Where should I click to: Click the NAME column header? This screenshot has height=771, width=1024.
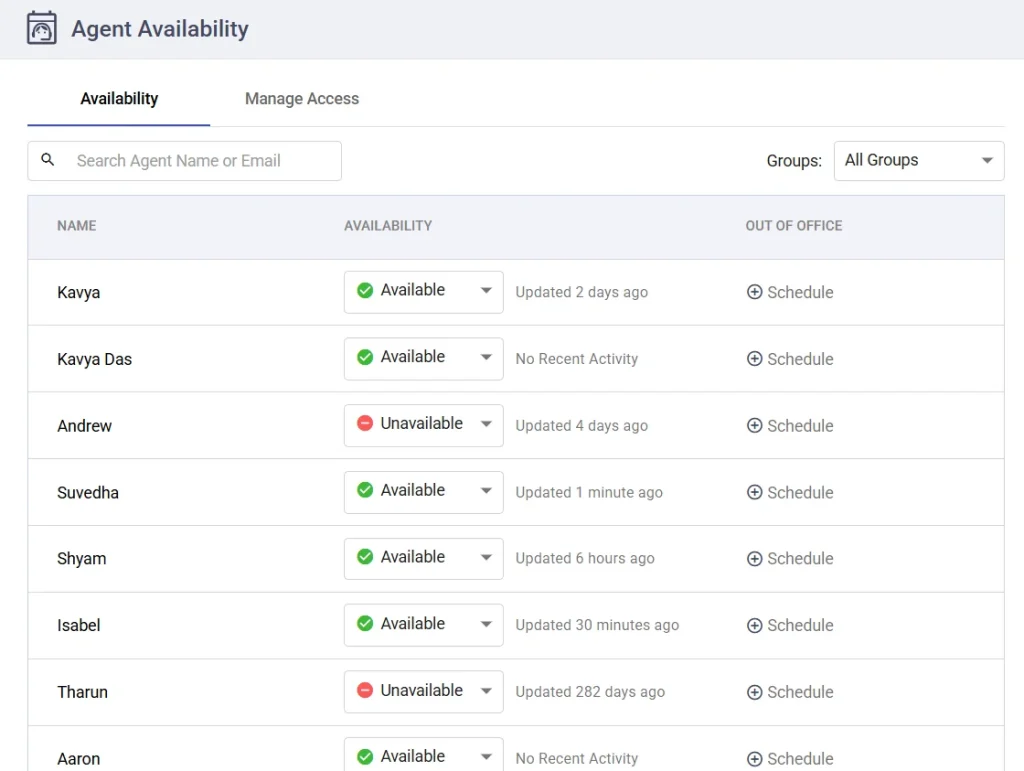tap(76, 226)
